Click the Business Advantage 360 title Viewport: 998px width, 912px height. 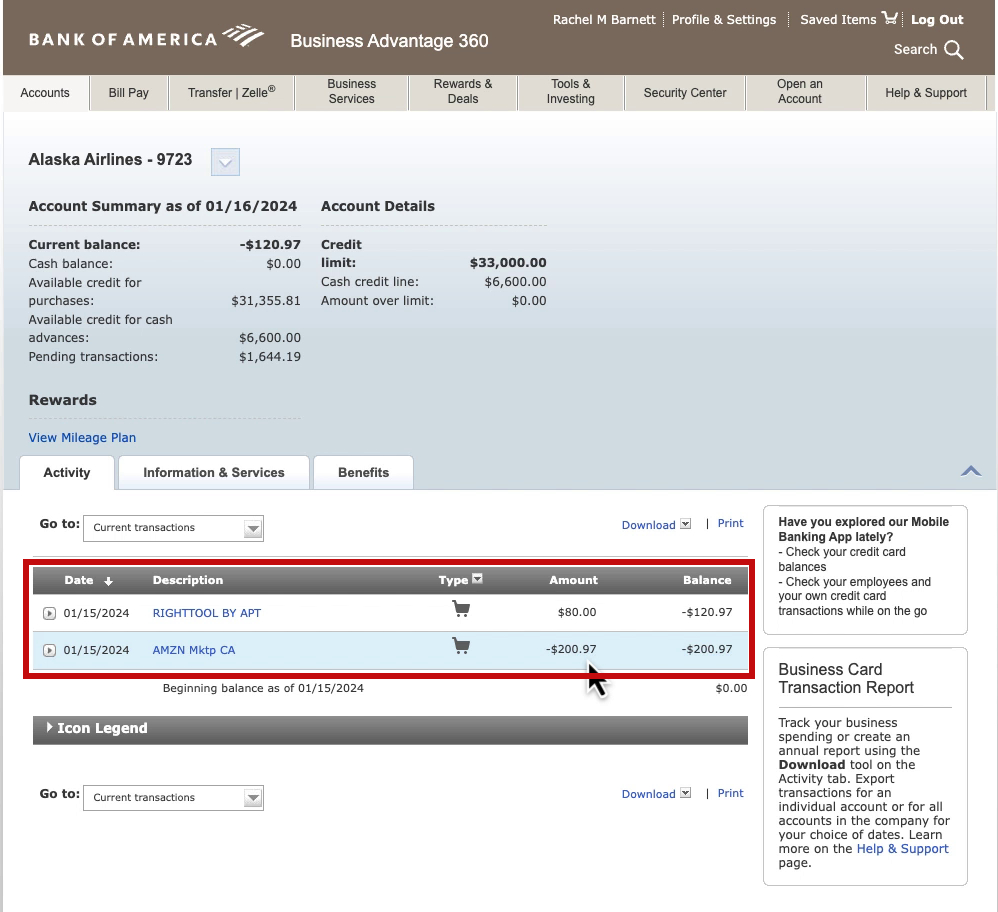tap(390, 41)
